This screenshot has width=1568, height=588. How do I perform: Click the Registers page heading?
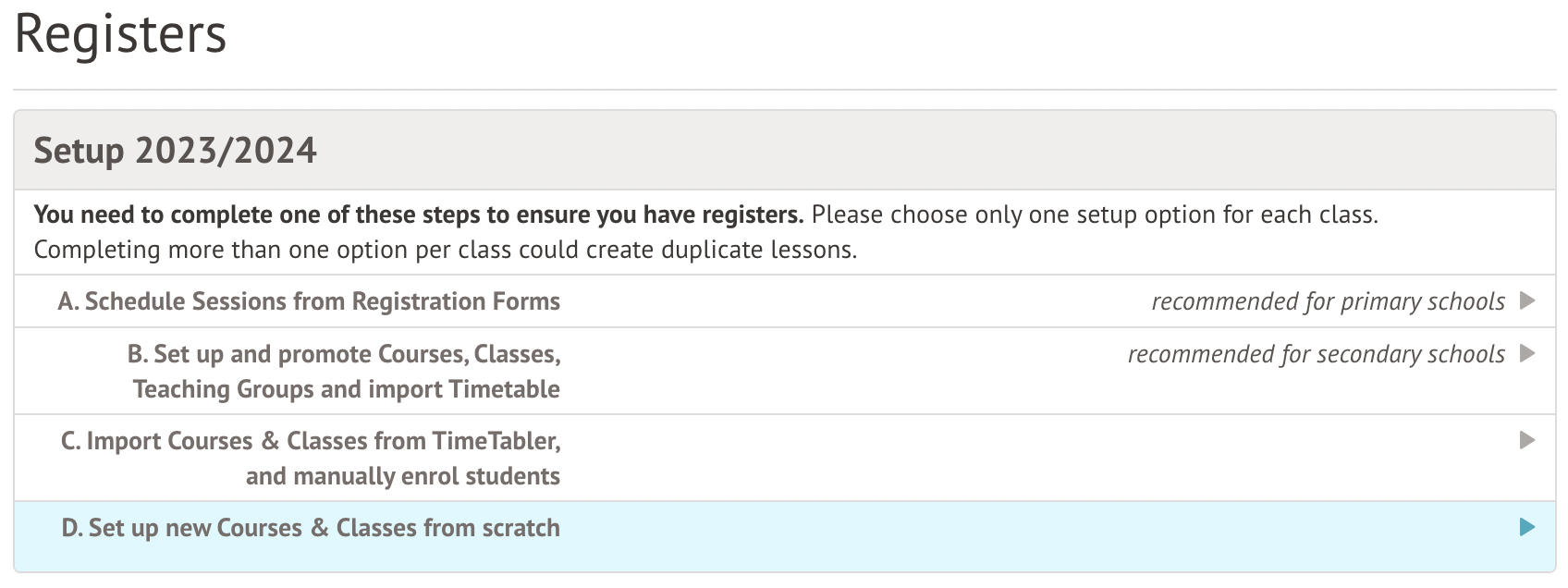tap(120, 35)
